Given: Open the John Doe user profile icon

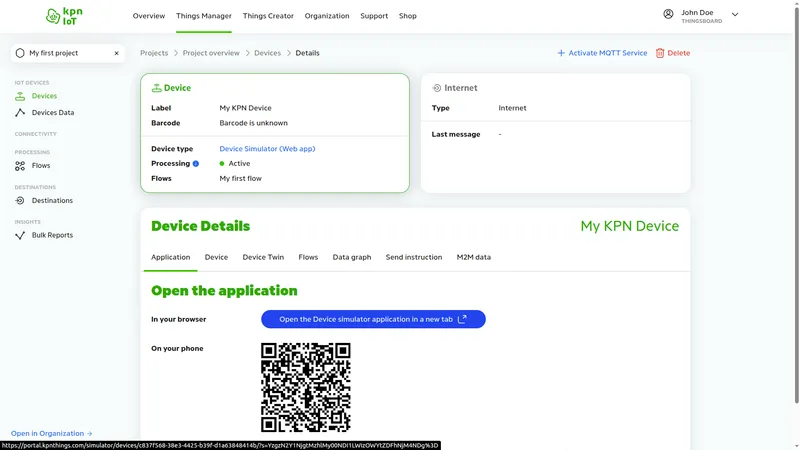Looking at the screenshot, I should point(668,14).
